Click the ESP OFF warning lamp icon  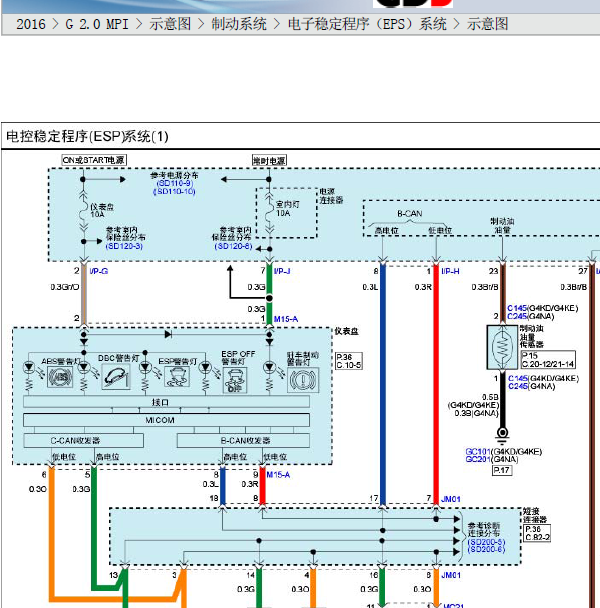235,380
